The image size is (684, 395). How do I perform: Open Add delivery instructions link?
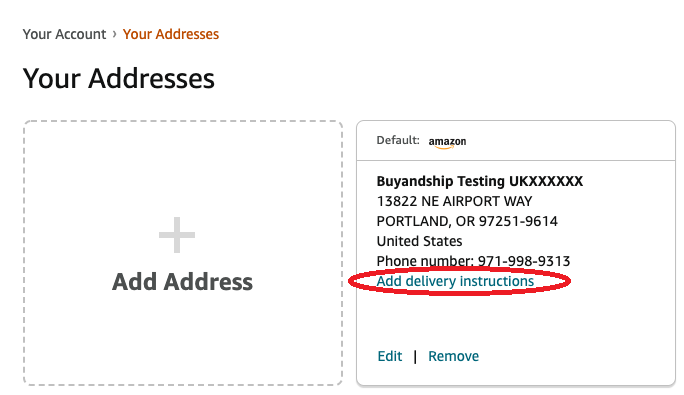(x=455, y=281)
